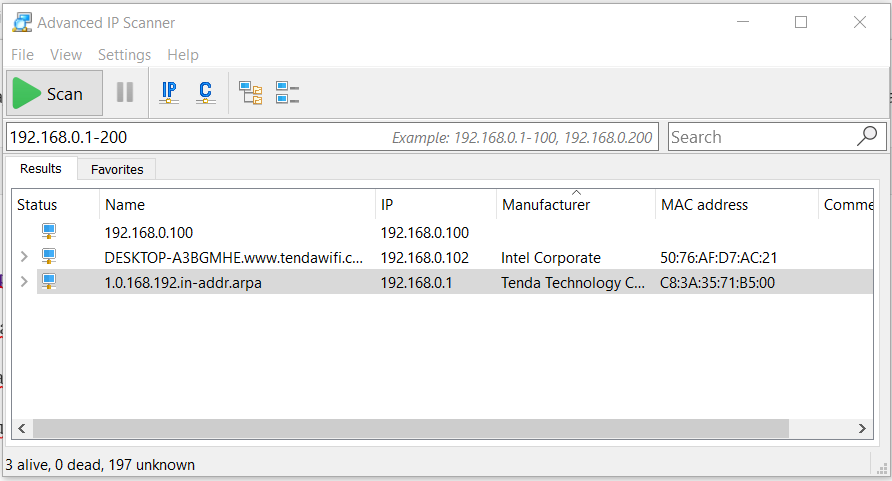Screen dimensions: 892x481
Task: Click computer icon for 192.168.0.100 row
Action: [49, 232]
